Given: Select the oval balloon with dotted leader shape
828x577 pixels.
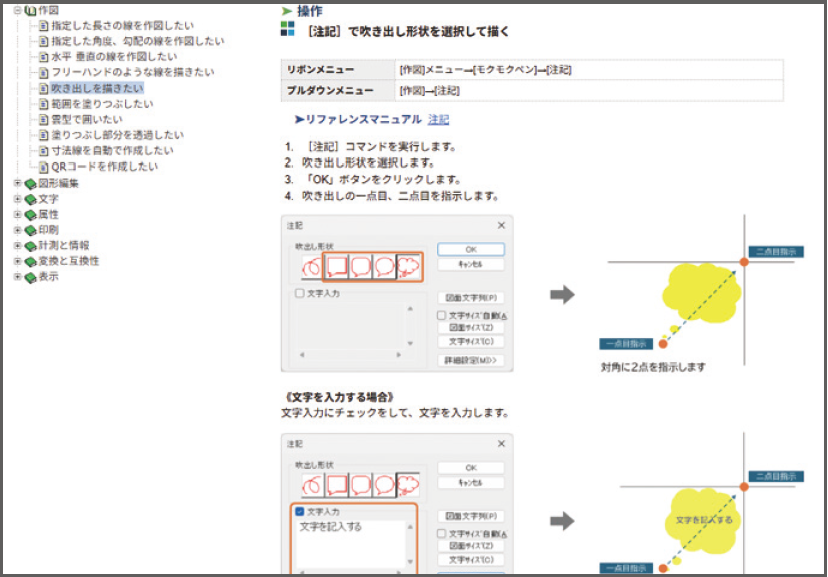Looking at the screenshot, I should click(385, 266).
